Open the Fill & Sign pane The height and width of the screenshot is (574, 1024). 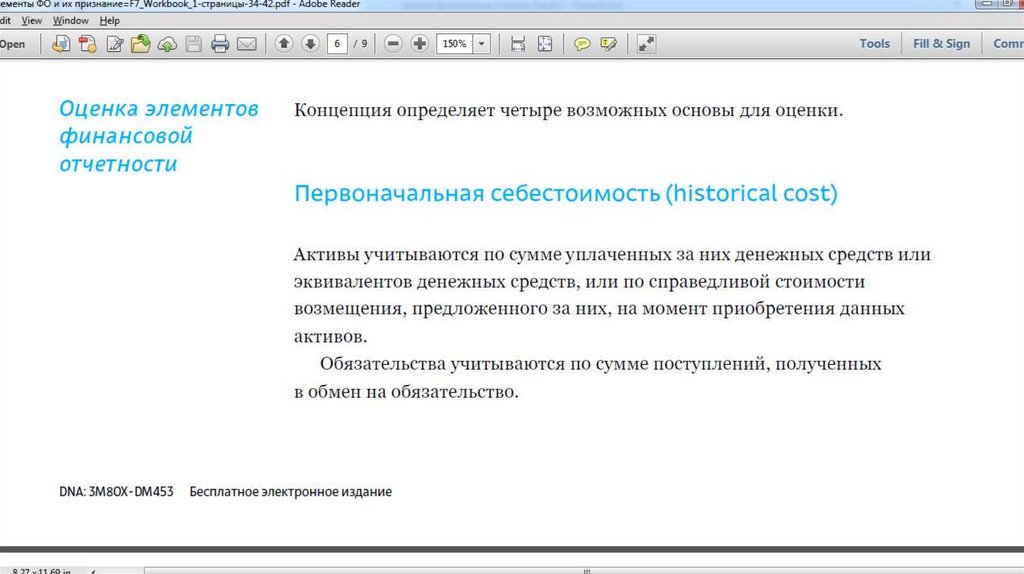(x=941, y=44)
